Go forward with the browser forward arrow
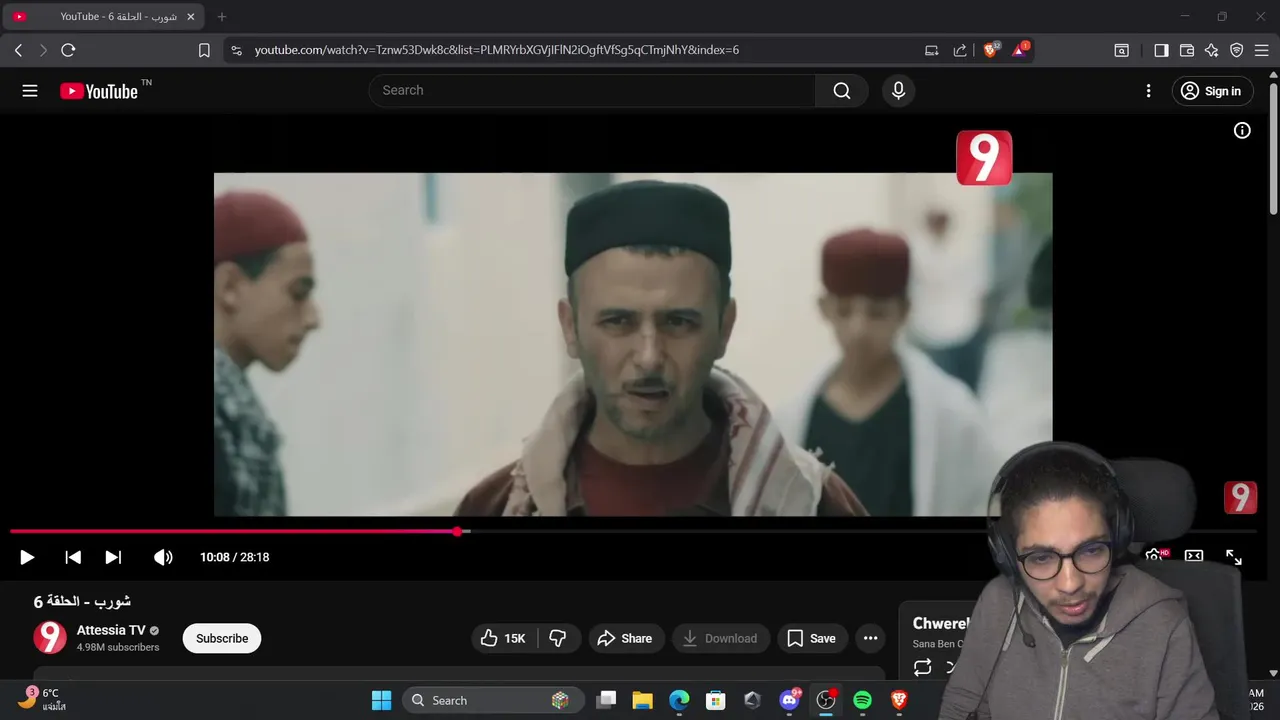The width and height of the screenshot is (1280, 720). [43, 50]
